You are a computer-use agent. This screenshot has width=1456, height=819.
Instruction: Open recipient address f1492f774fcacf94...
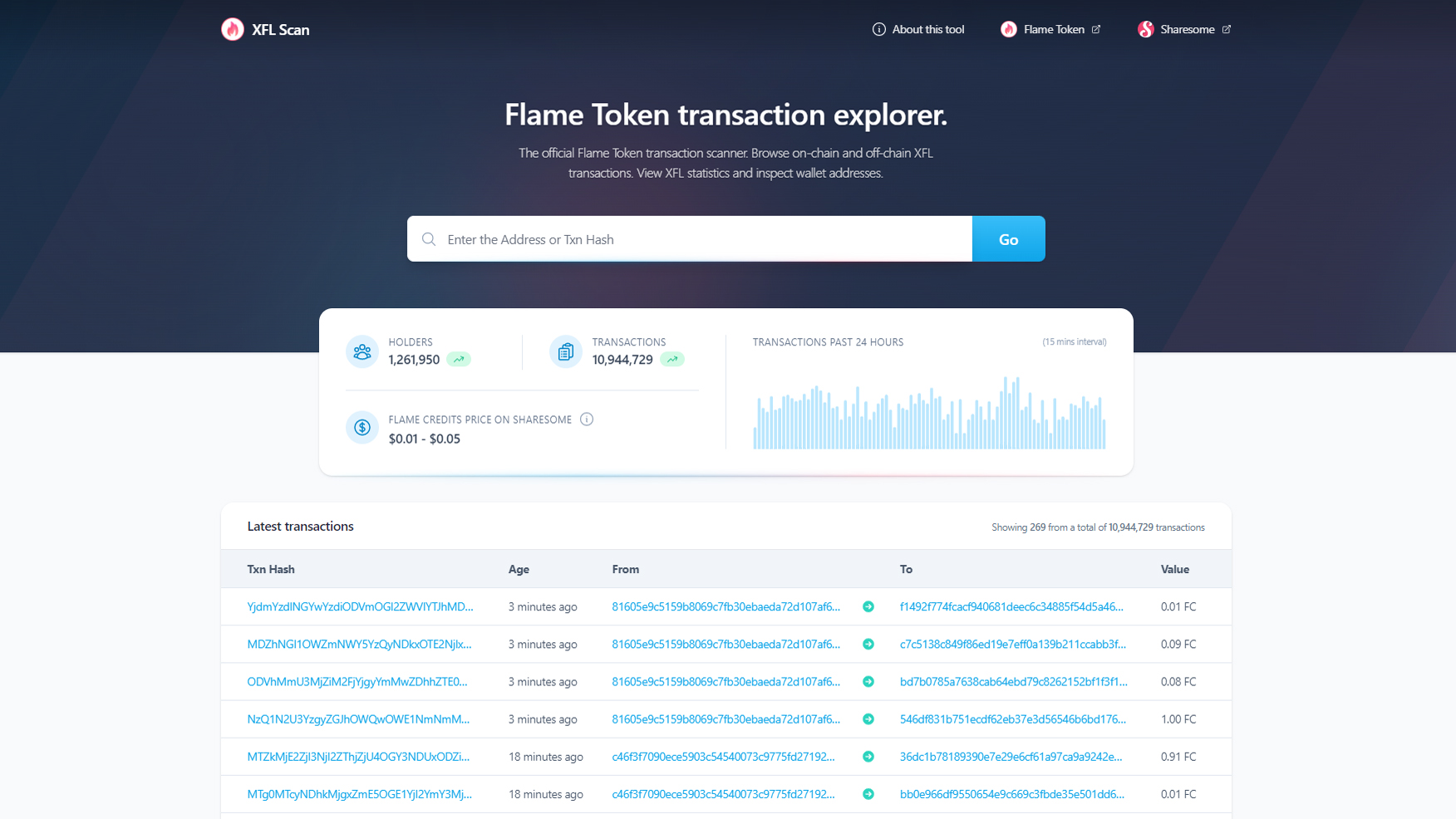tap(1011, 606)
